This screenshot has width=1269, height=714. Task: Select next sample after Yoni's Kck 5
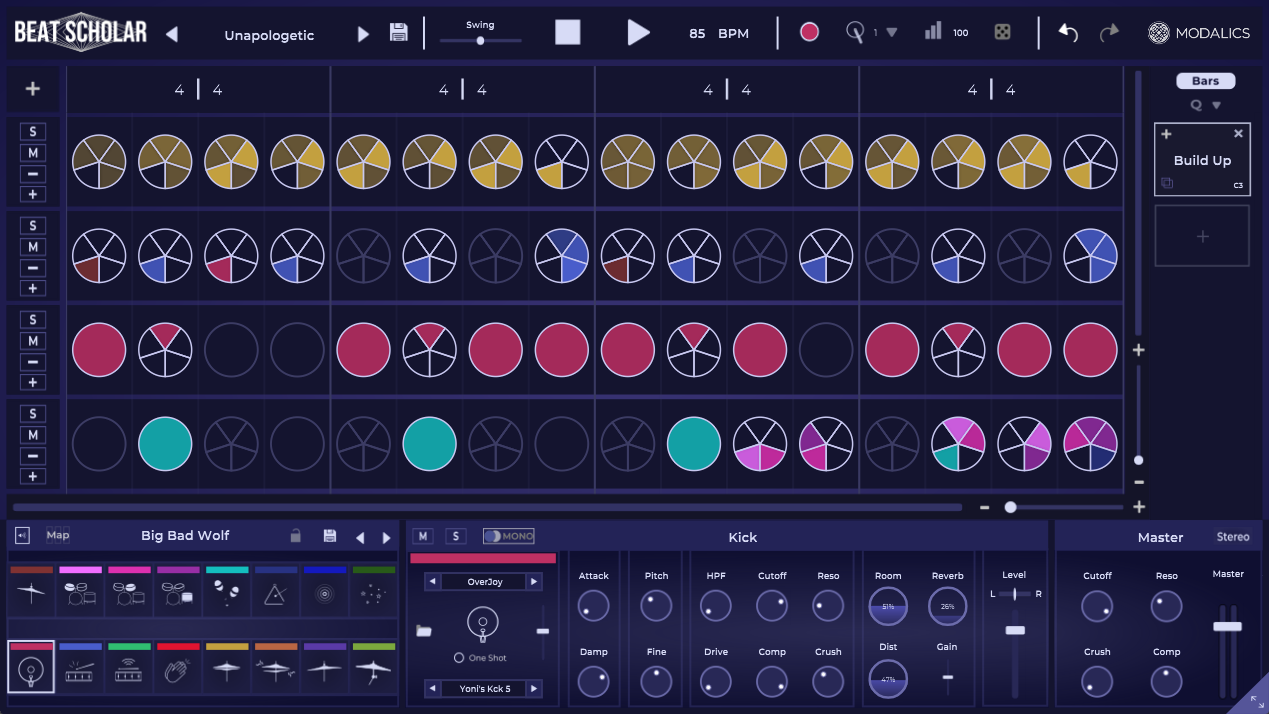pyautogui.click(x=535, y=688)
